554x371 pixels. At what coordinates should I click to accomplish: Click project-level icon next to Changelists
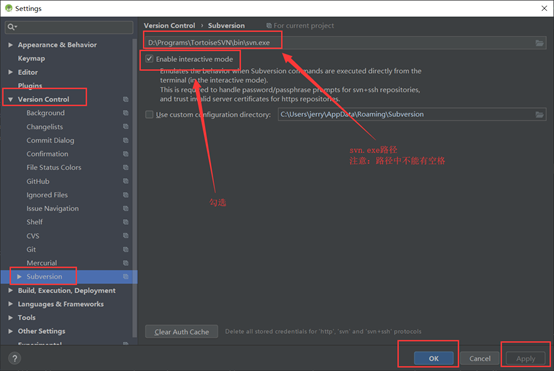125,126
